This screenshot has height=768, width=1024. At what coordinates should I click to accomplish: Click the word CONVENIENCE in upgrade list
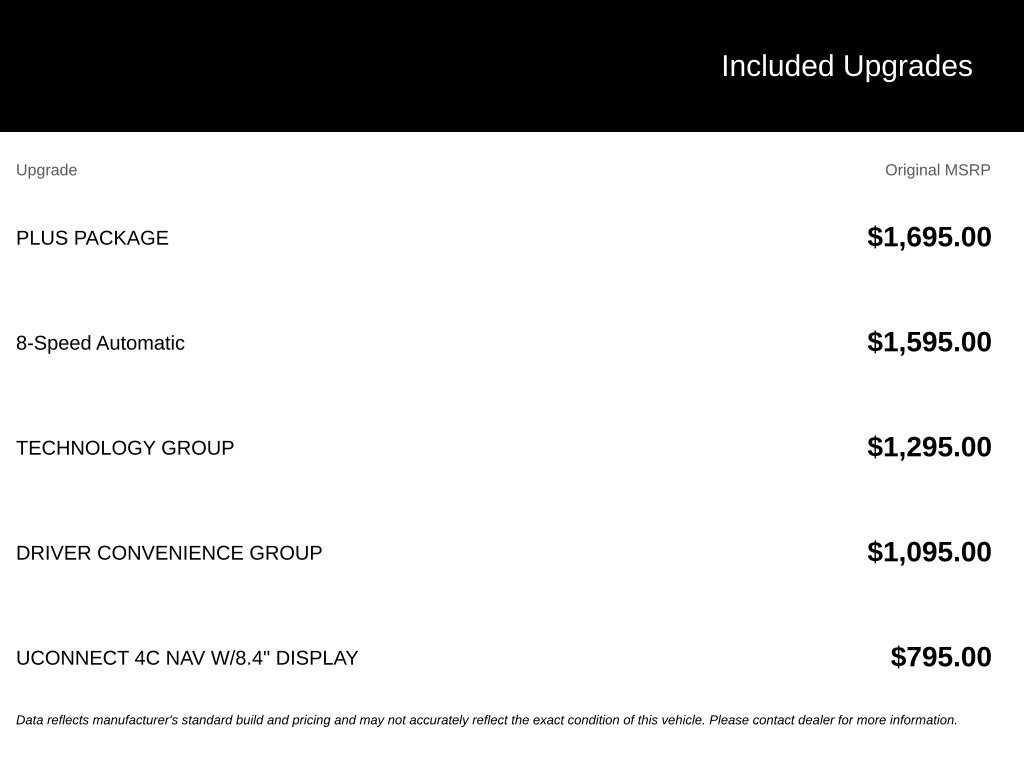171,553
